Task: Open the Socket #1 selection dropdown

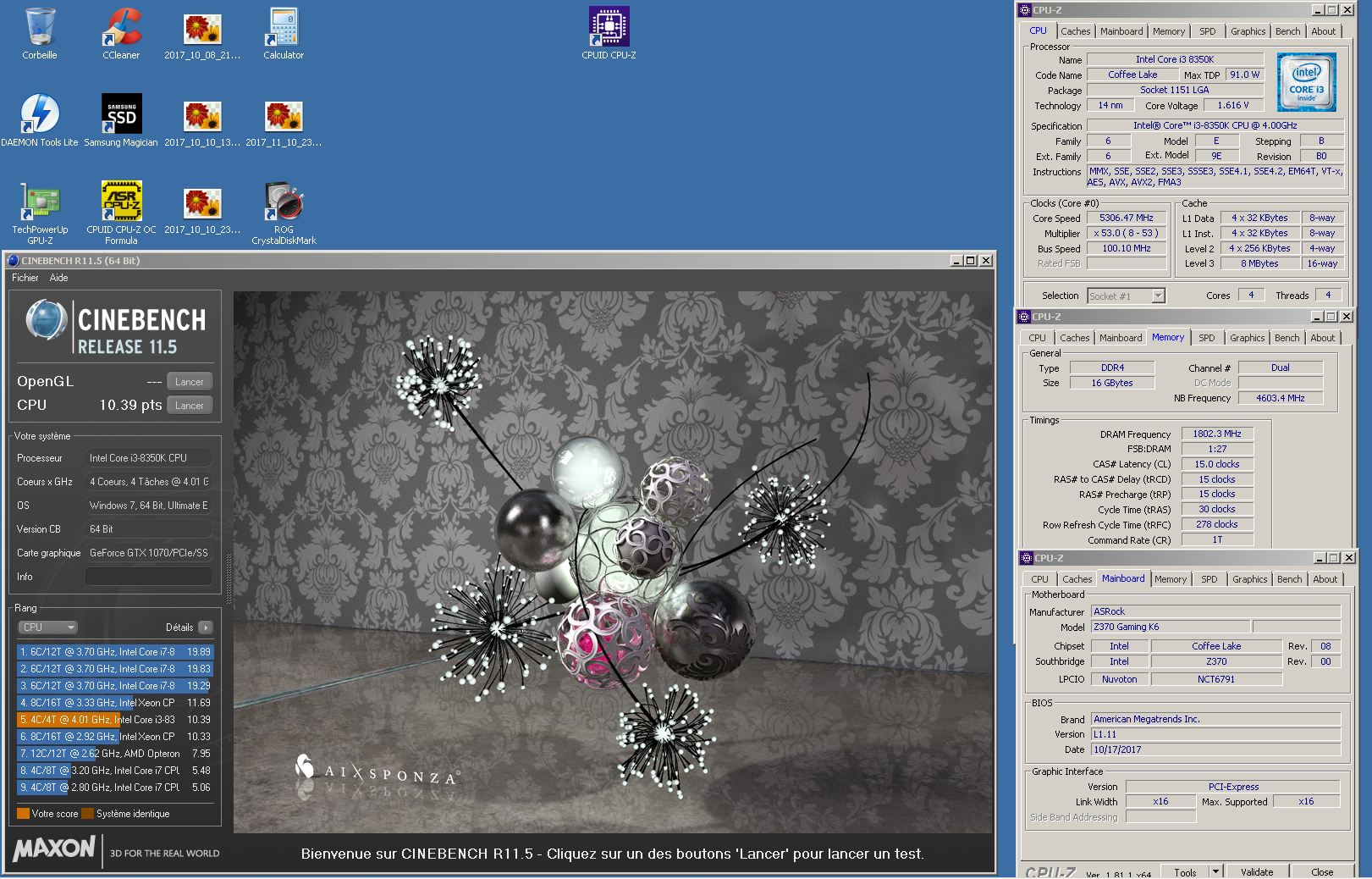Action: coord(1127,296)
